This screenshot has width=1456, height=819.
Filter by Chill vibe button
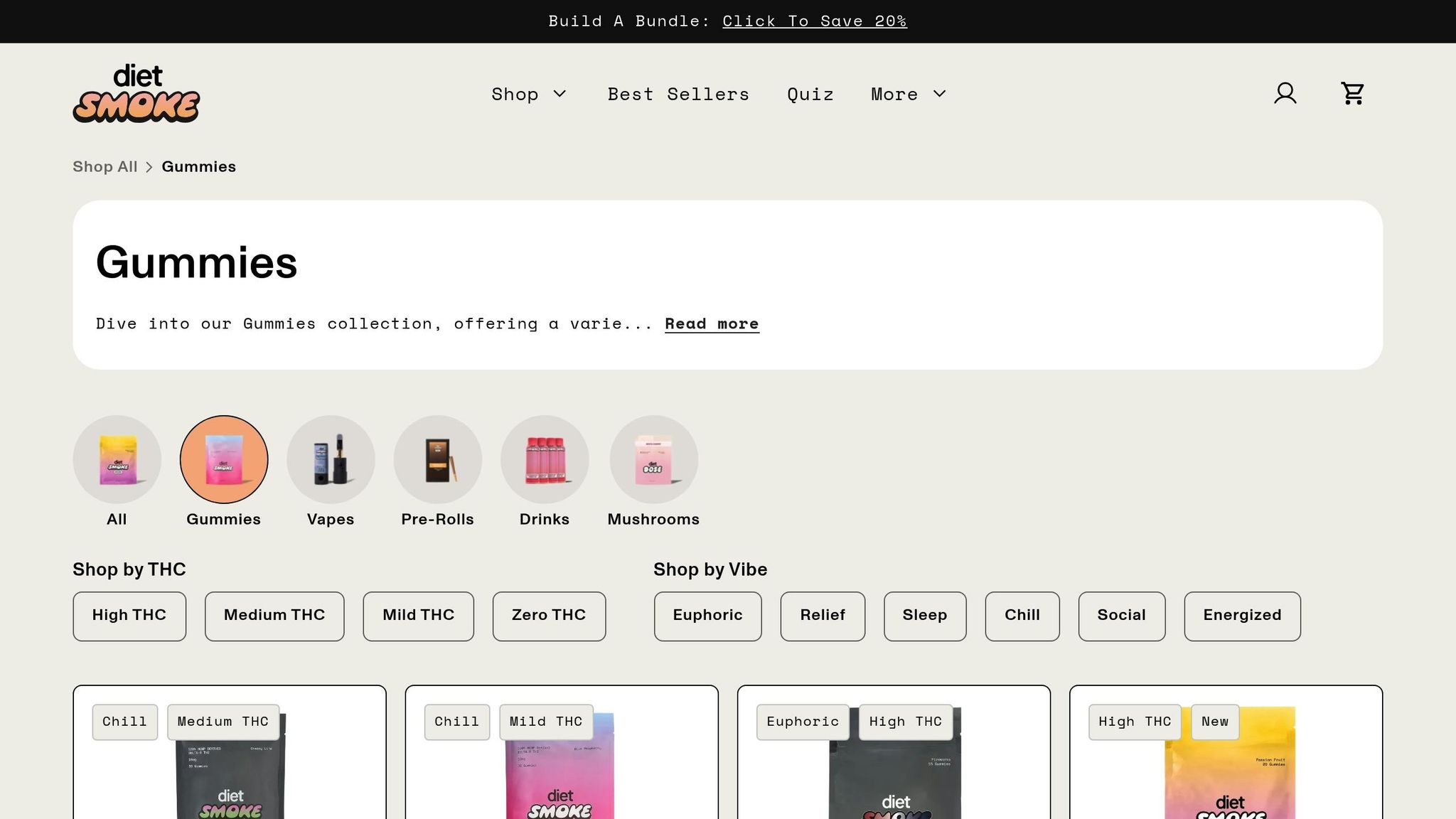(x=1022, y=616)
